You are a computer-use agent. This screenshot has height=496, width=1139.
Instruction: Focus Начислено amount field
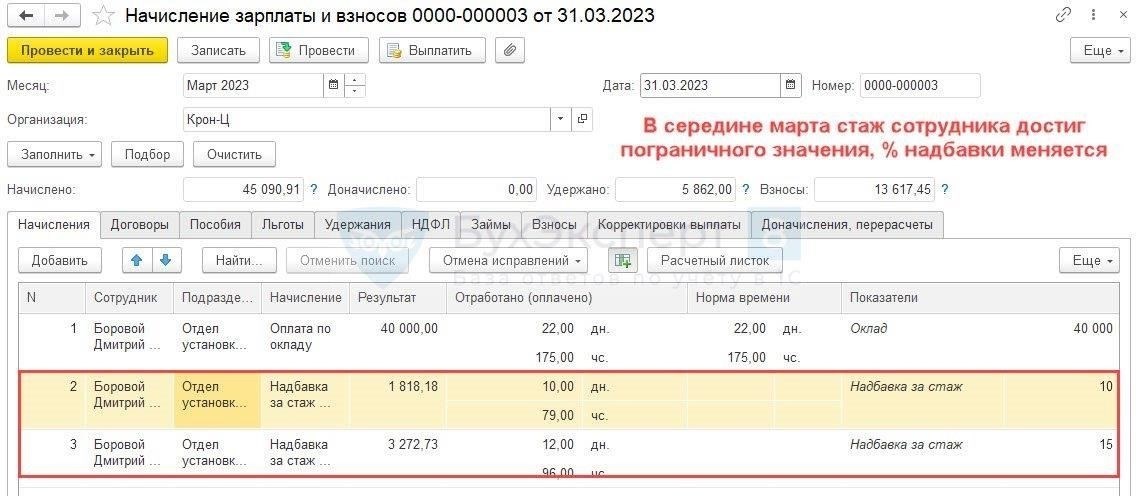tap(244, 190)
